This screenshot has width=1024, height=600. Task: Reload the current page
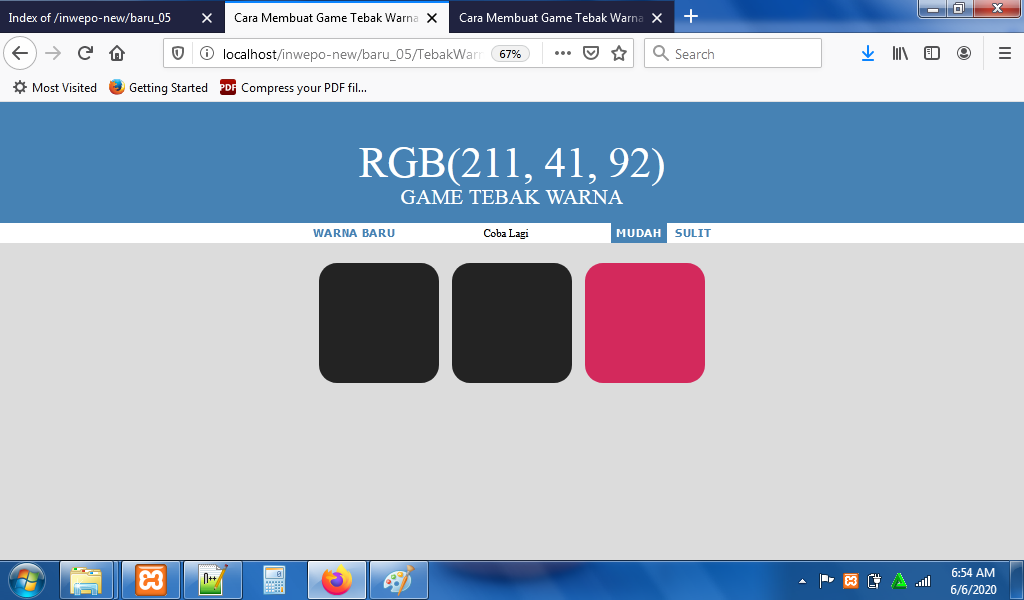[x=85, y=54]
